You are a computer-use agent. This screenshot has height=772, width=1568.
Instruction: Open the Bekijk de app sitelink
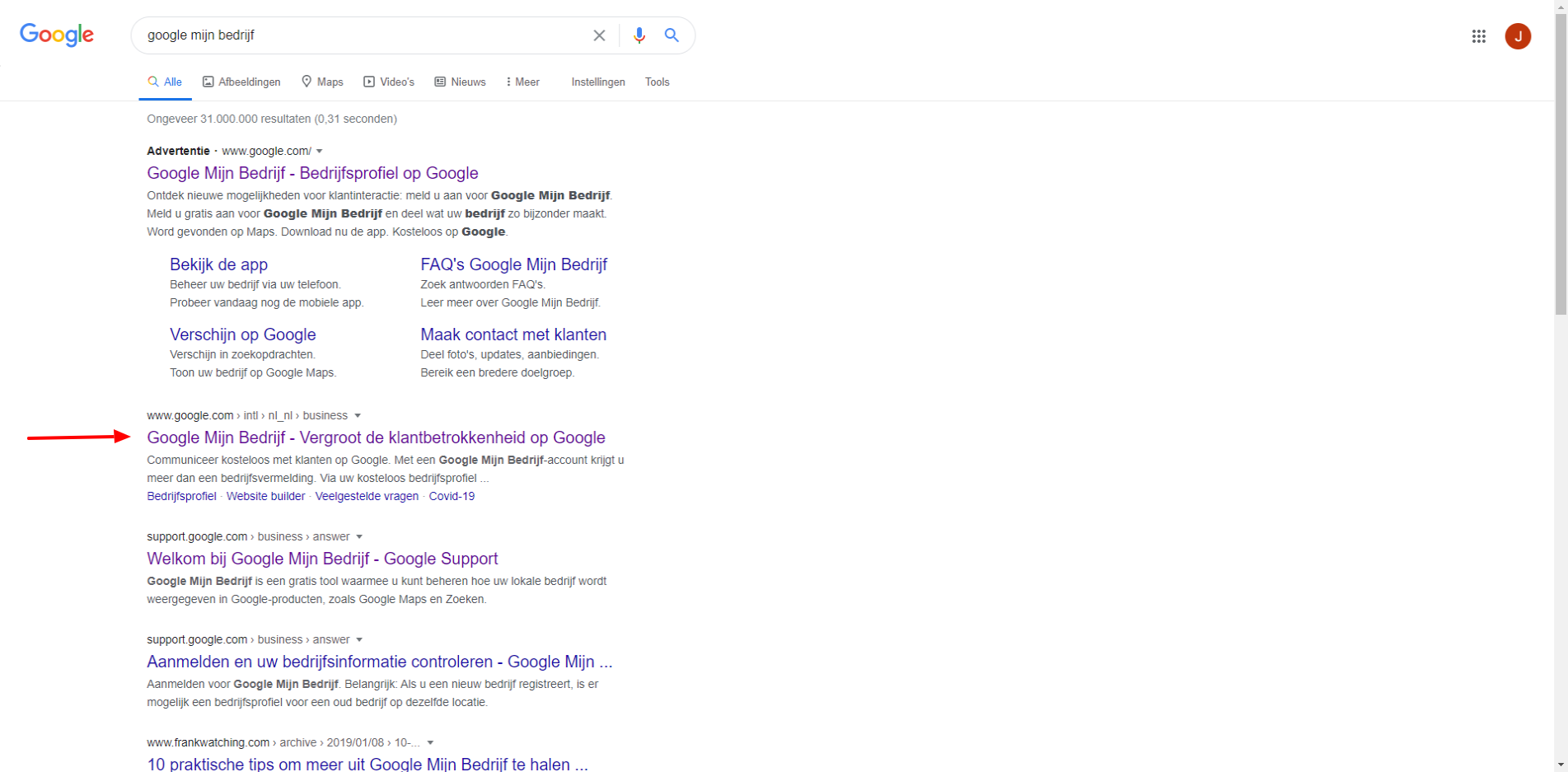pyautogui.click(x=218, y=264)
